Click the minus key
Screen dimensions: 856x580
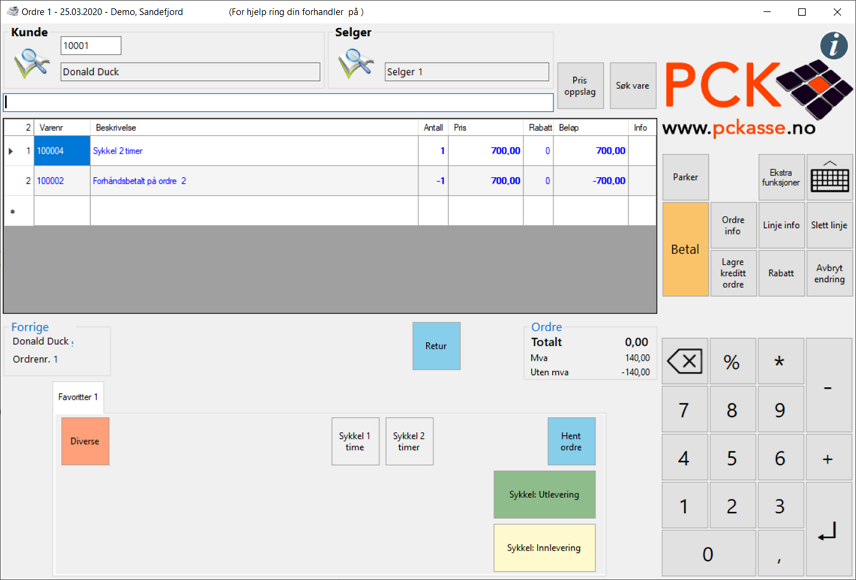829,386
